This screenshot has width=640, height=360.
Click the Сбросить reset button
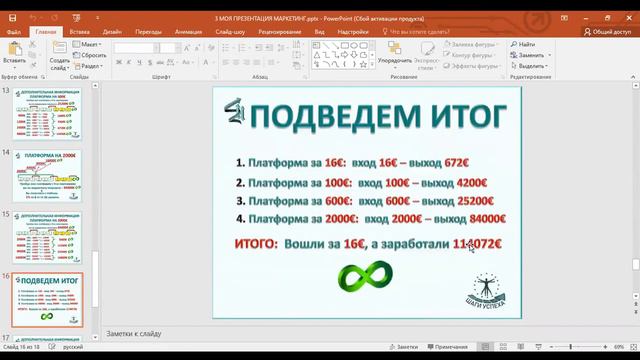pyautogui.click(x=89, y=55)
